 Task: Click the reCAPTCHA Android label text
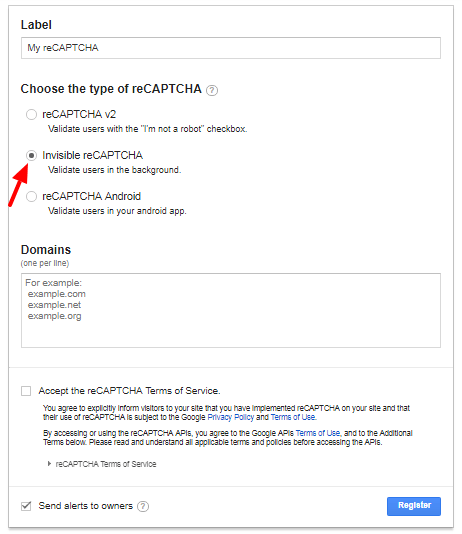pyautogui.click(x=92, y=197)
